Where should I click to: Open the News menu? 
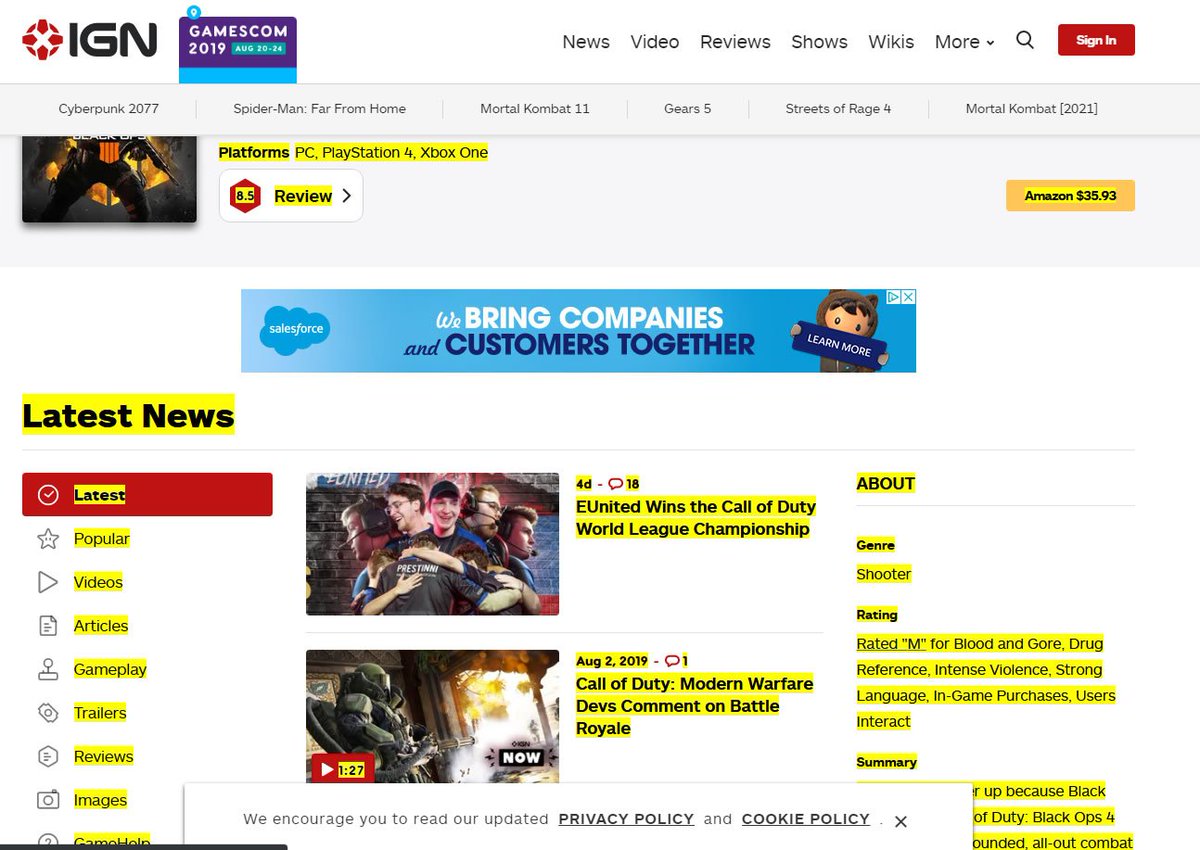[586, 42]
